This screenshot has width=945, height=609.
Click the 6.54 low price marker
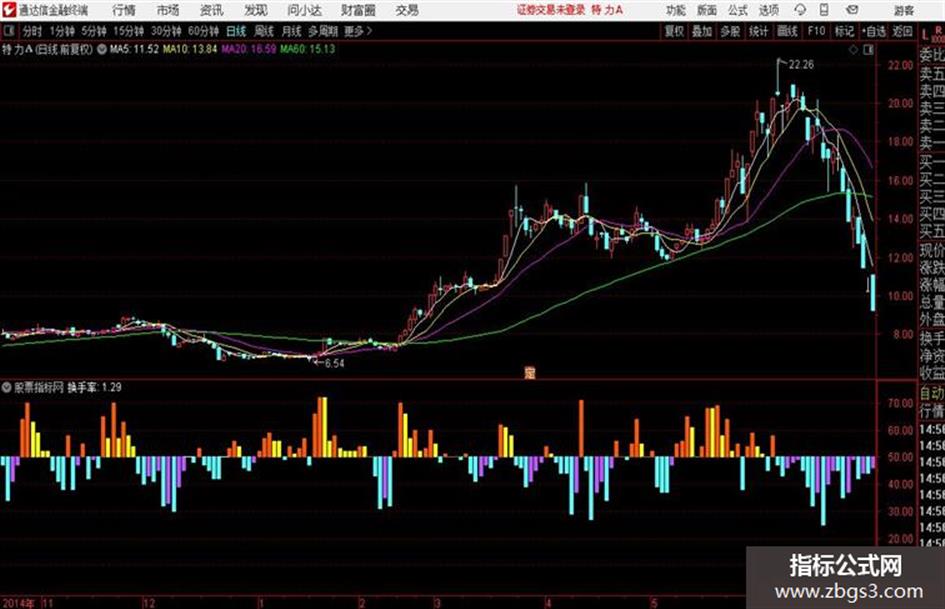334,363
